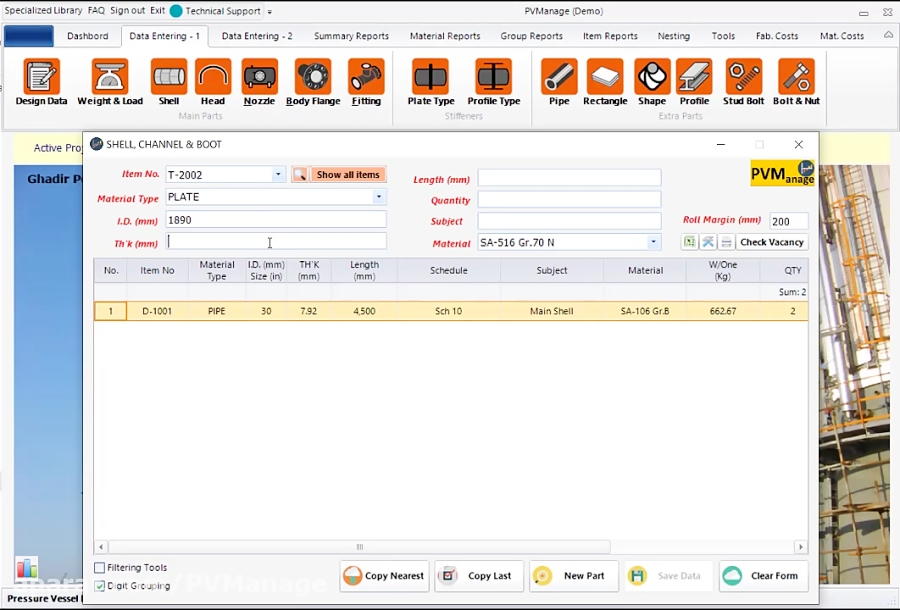Click the I.D. (mm) input field

[x=276, y=220]
